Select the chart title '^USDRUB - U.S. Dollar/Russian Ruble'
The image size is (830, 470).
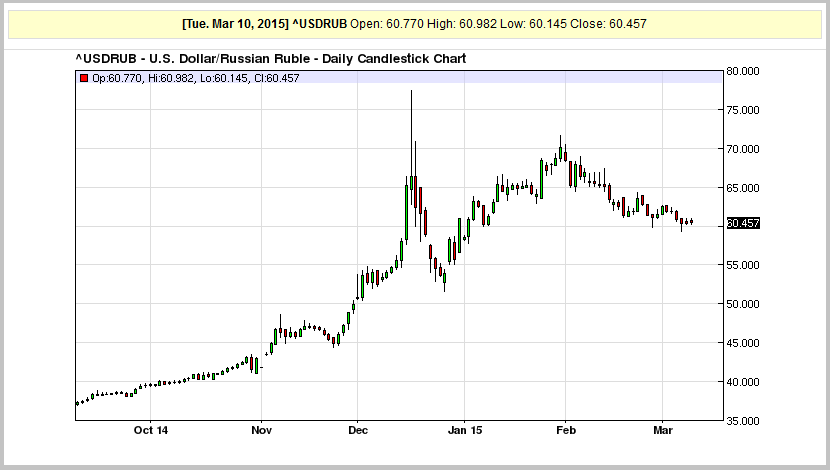[193, 59]
